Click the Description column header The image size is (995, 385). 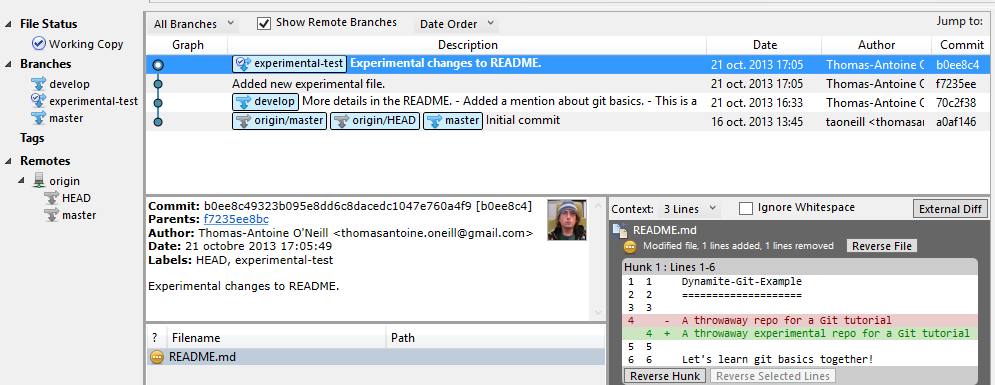pos(468,45)
